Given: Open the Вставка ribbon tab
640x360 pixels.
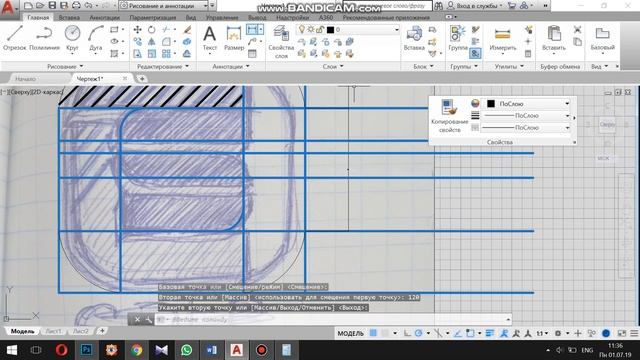Looking at the screenshot, I should coord(69,18).
